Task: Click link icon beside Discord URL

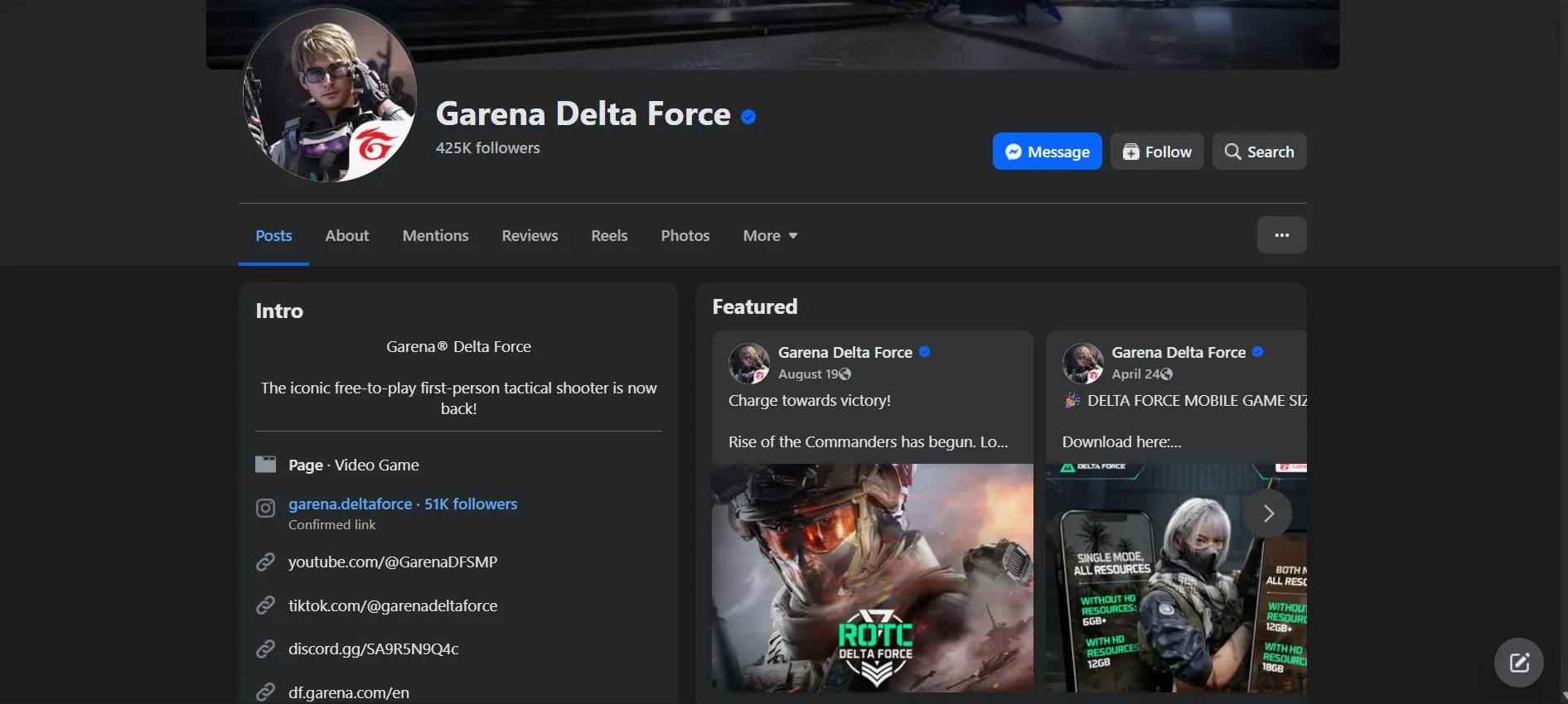Action: click(x=265, y=649)
